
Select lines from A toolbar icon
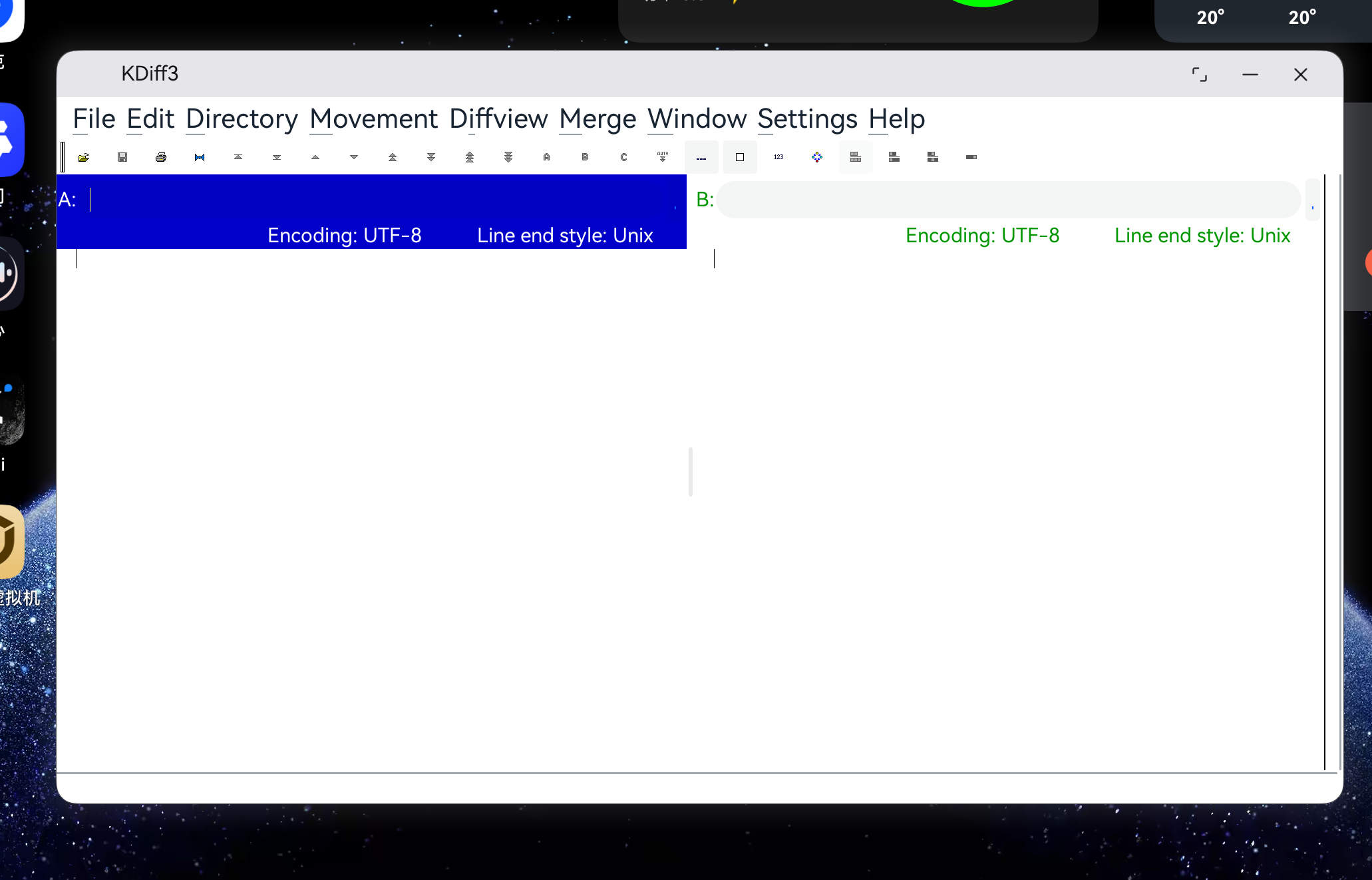(547, 157)
